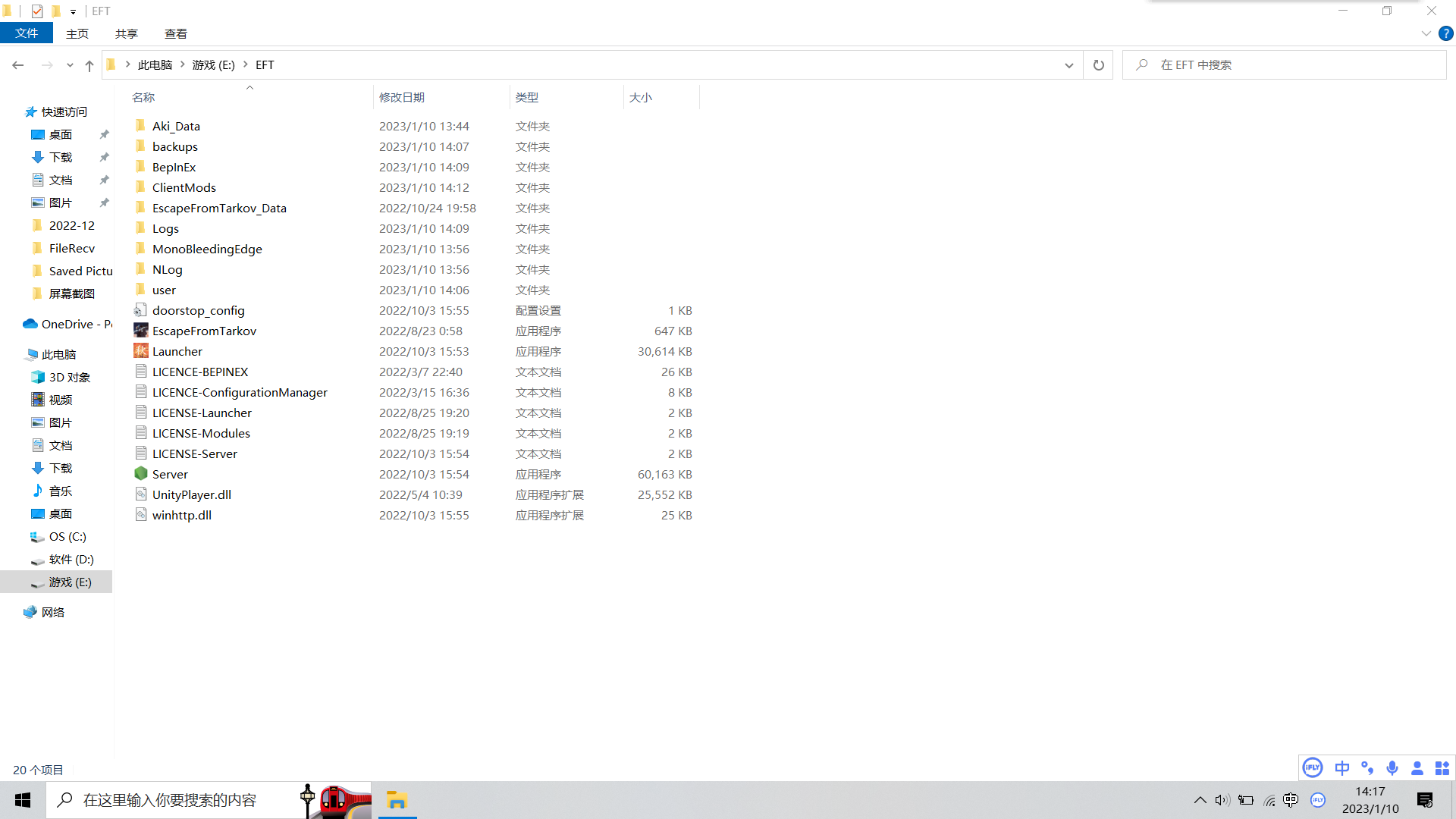Click the back navigation arrow
This screenshot has width=1456, height=819.
click(18, 66)
